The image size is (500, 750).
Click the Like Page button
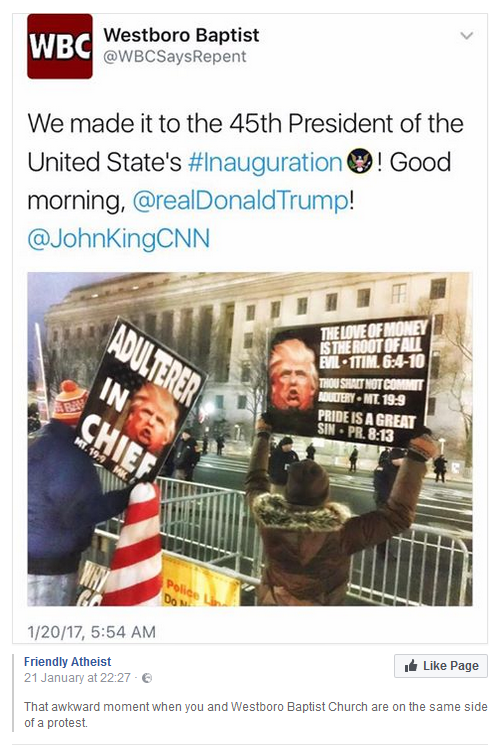441,666
